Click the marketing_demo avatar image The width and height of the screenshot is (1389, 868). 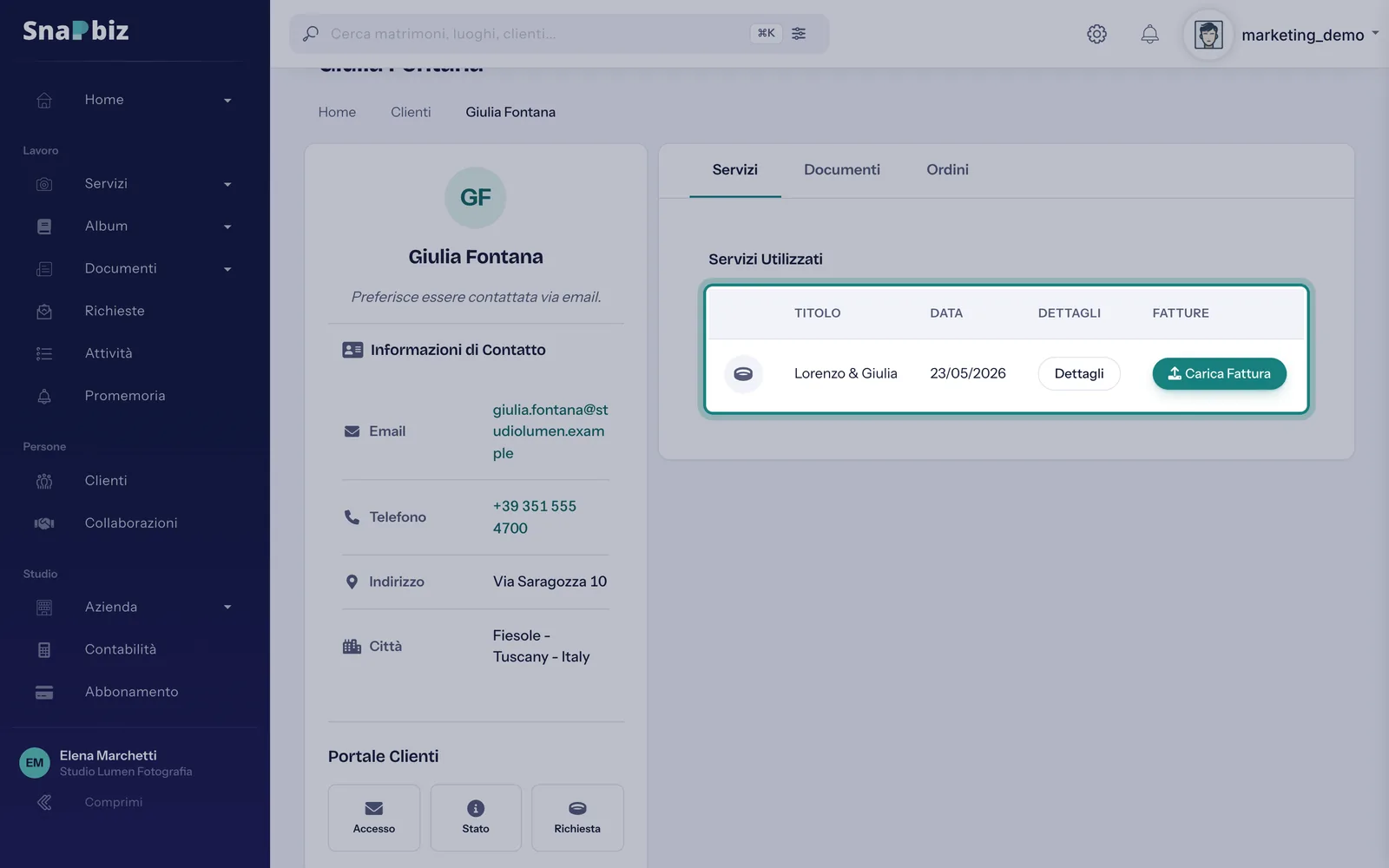point(1208,35)
